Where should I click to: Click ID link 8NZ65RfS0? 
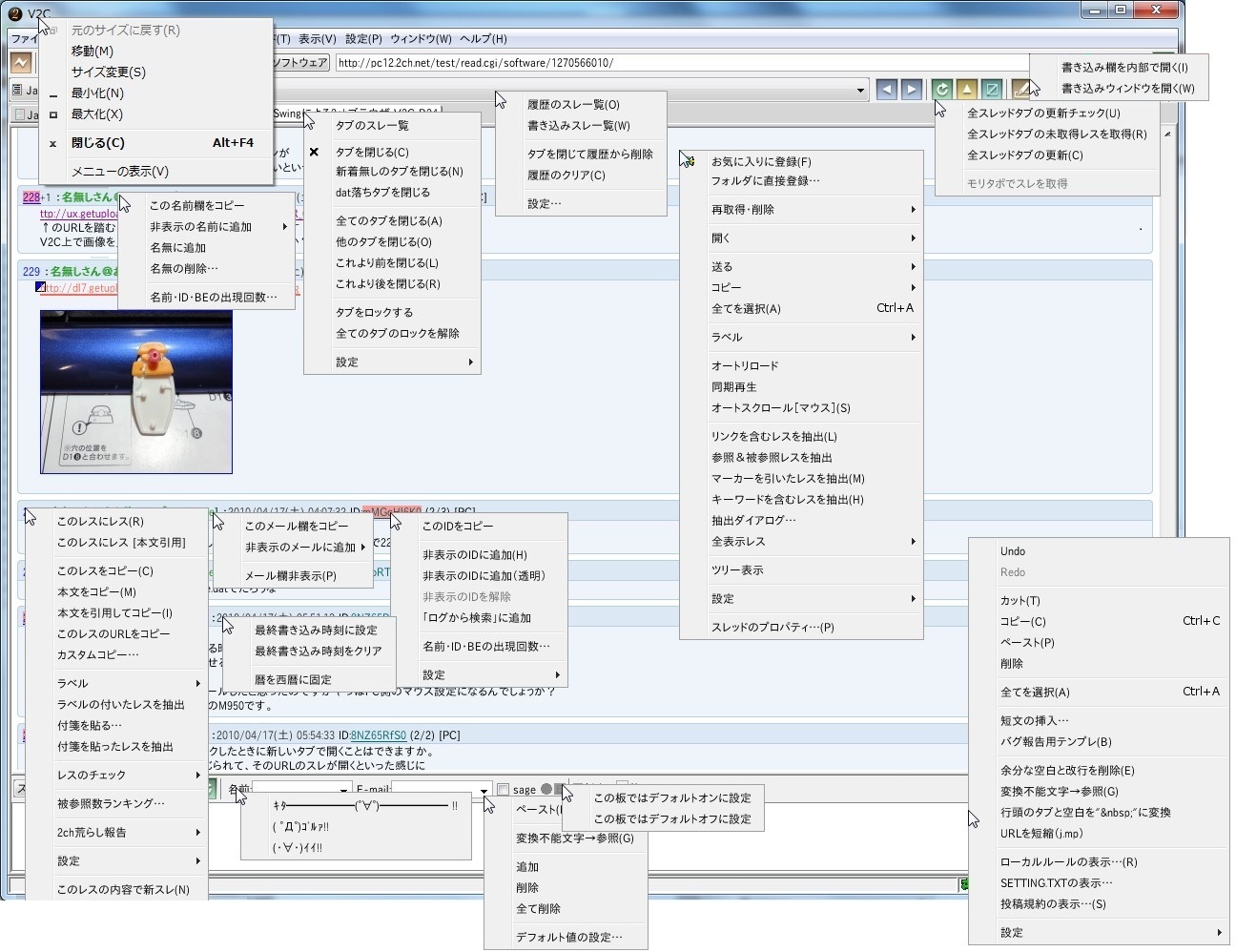click(379, 735)
